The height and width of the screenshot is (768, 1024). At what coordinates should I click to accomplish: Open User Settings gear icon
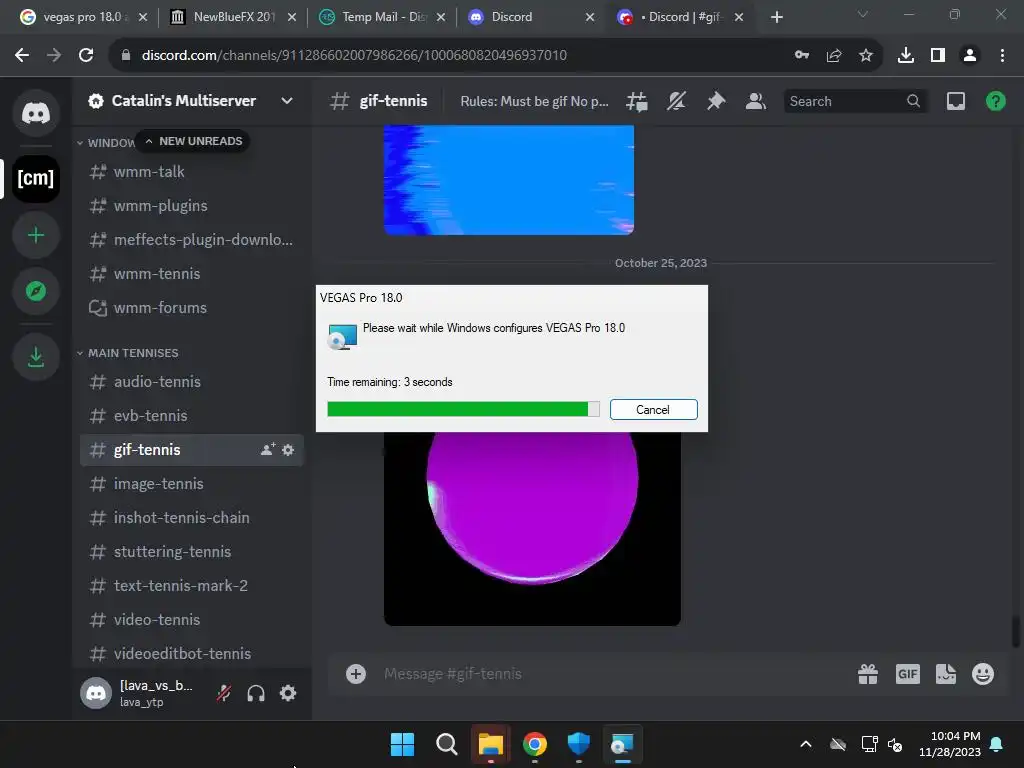coord(288,693)
